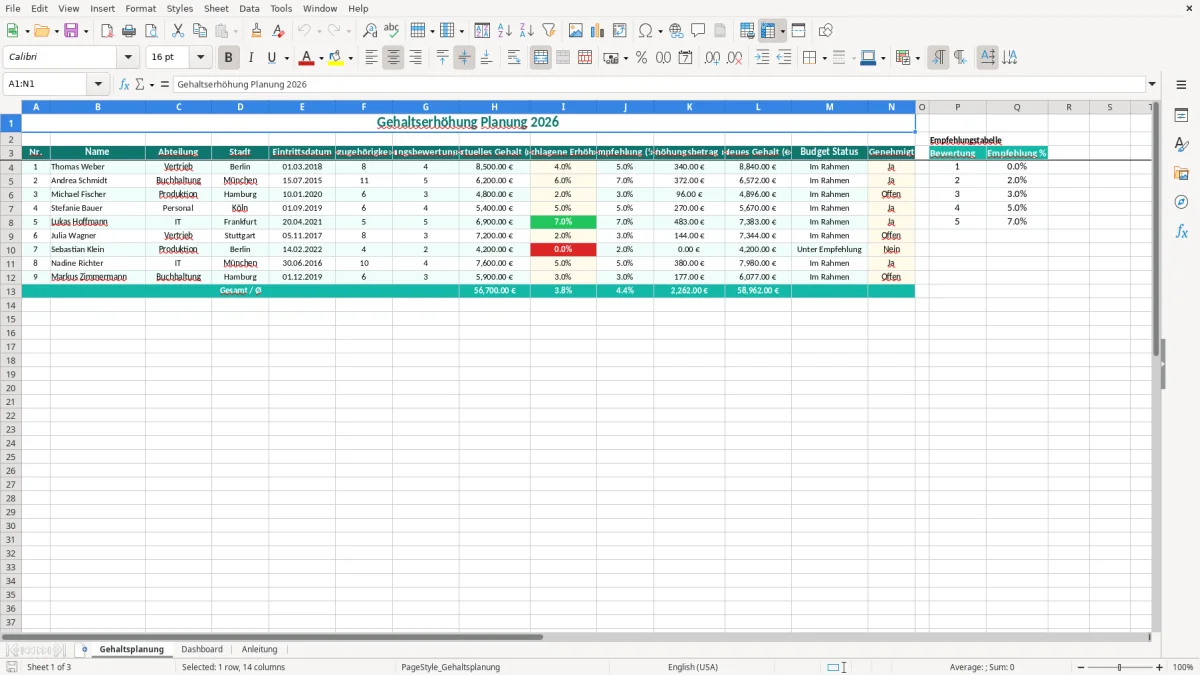Viewport: 1200px width, 675px height.
Task: Click the 100% zoom level
Action: [x=1182, y=667]
